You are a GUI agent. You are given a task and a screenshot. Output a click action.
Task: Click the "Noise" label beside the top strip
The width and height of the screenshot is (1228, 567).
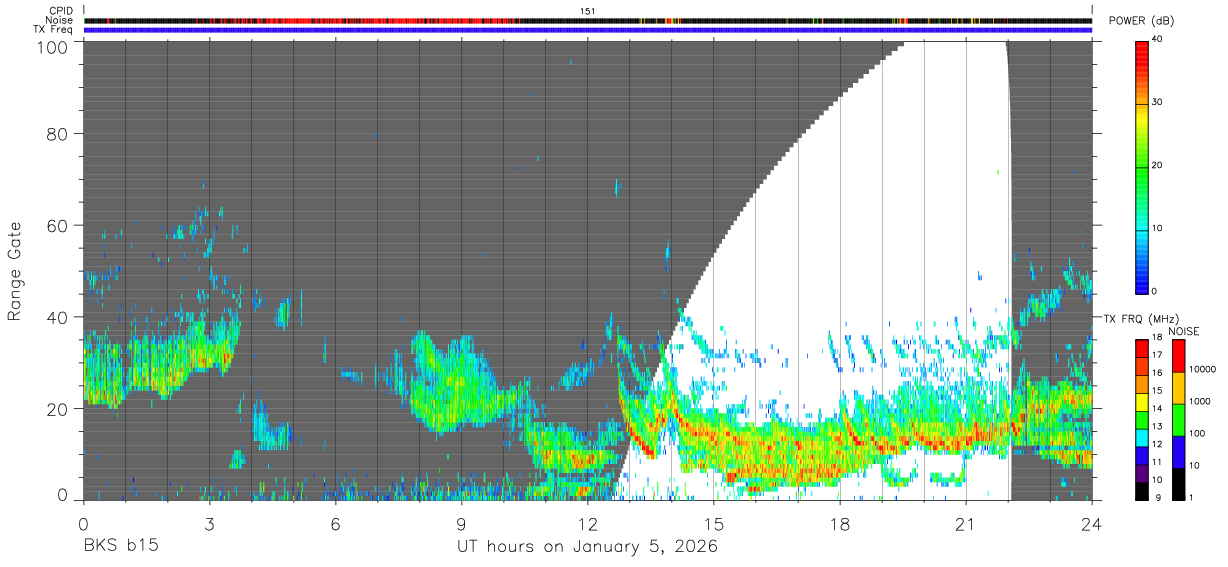(59, 20)
